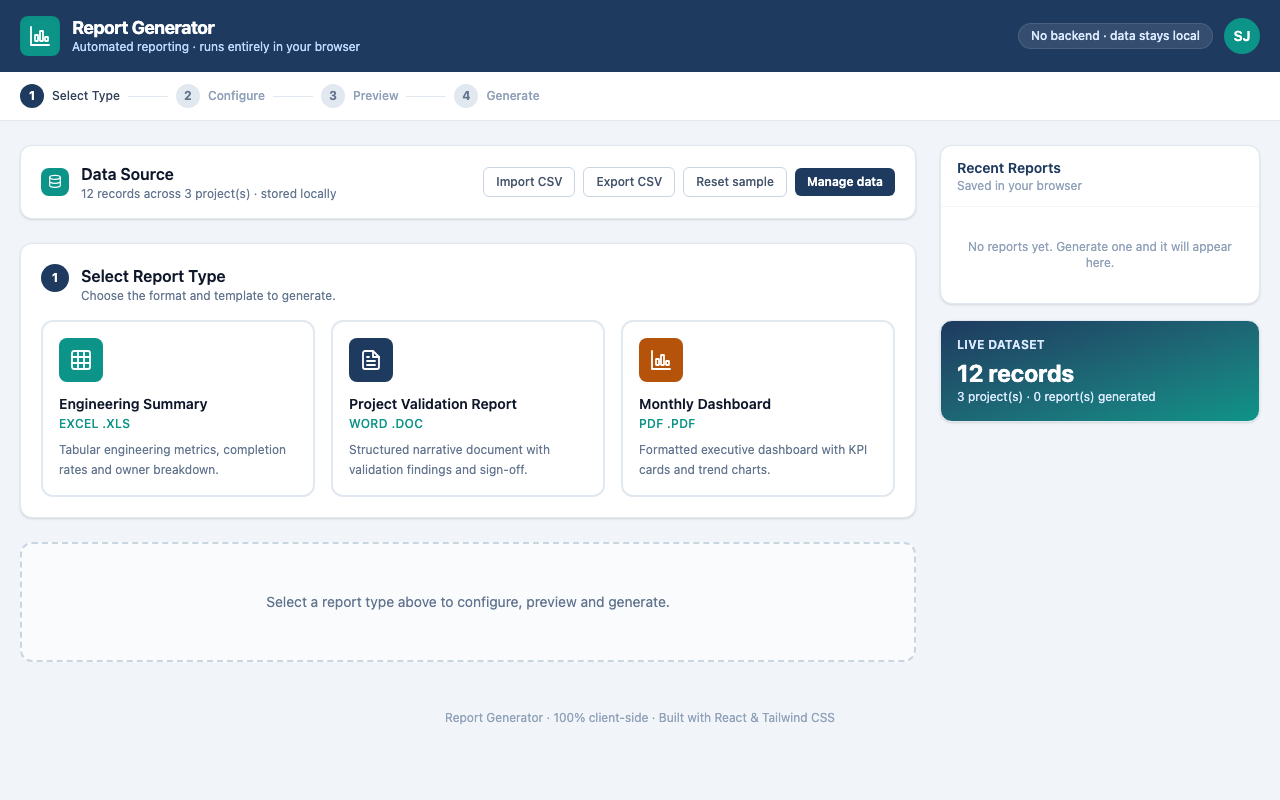Click the Formatted executive dashboard description
Screen dimensions: 1280x800
(x=753, y=460)
